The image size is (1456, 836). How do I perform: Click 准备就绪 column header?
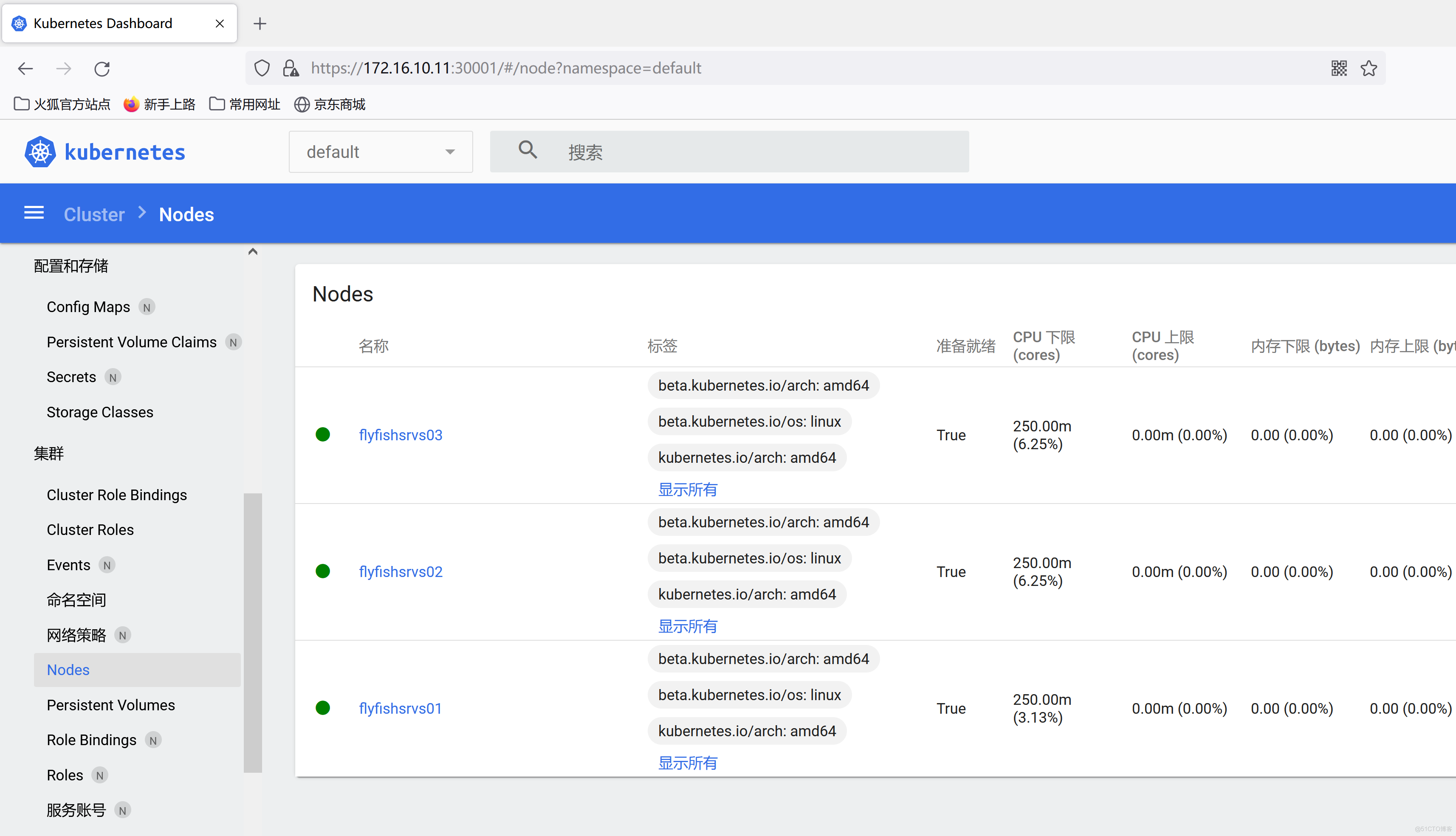pyautogui.click(x=965, y=346)
